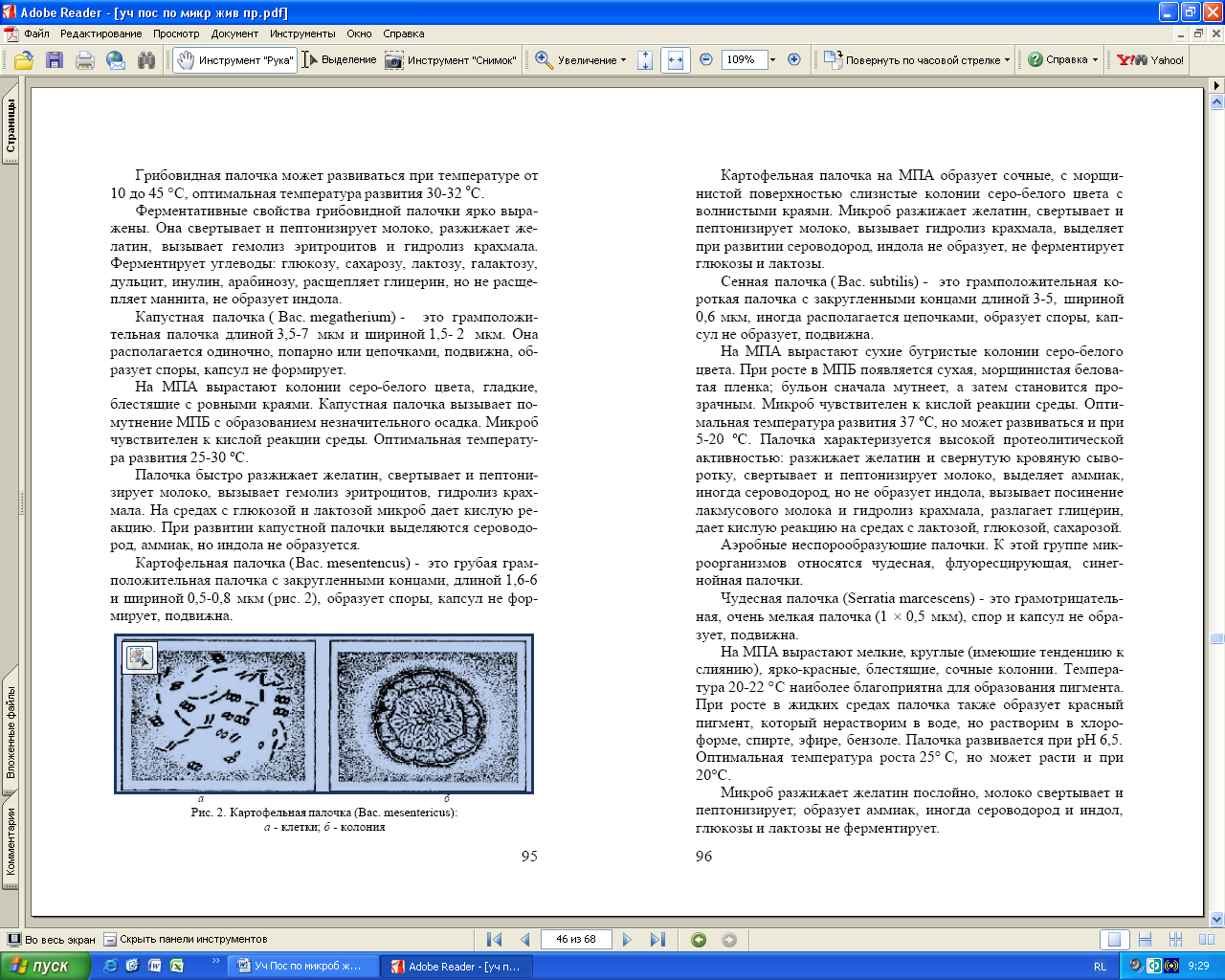The height and width of the screenshot is (980, 1225).
Task: Click the 109% zoom percentage field
Action: tap(743, 59)
